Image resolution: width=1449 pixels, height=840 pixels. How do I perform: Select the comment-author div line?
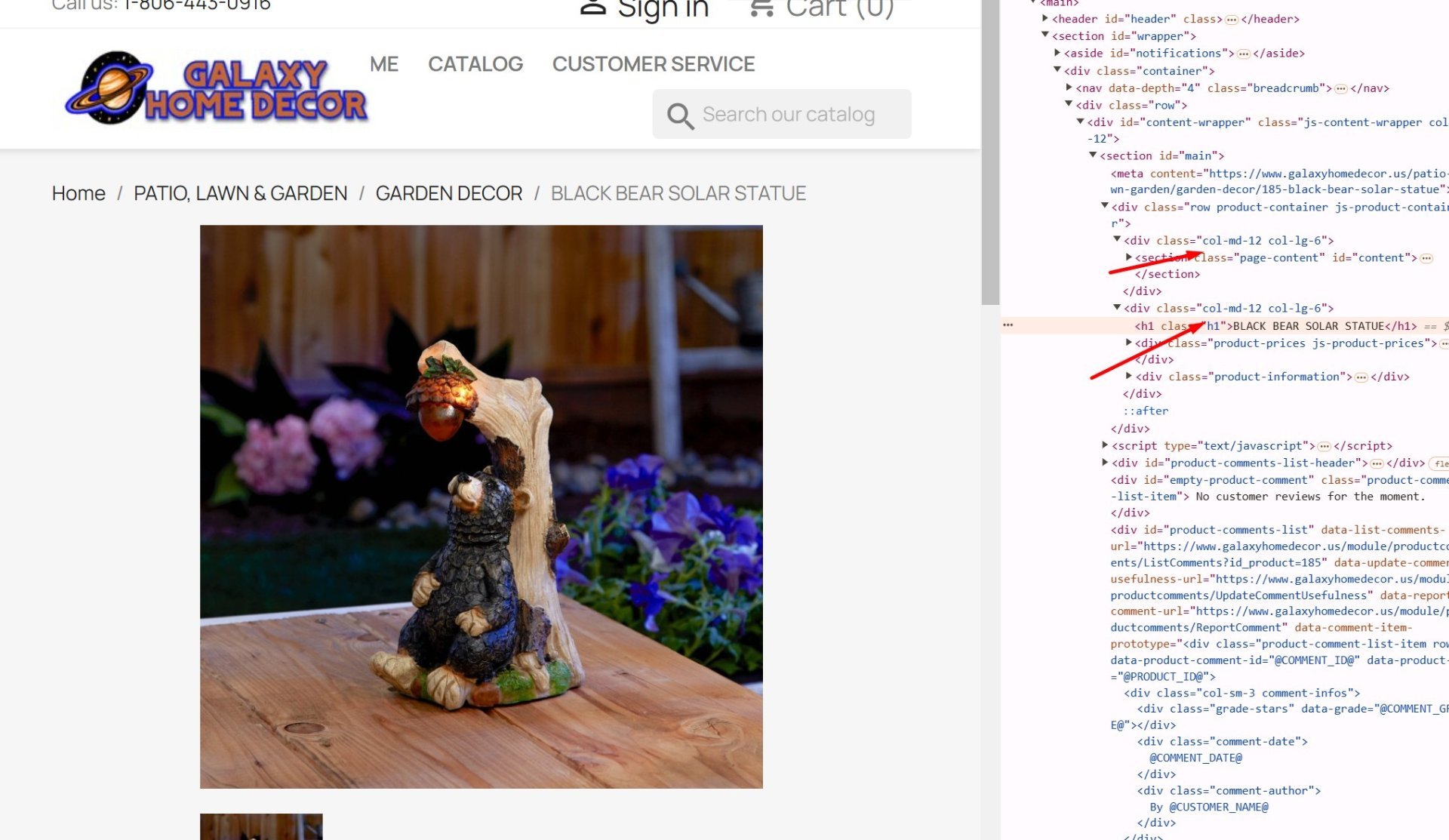(x=1229, y=791)
